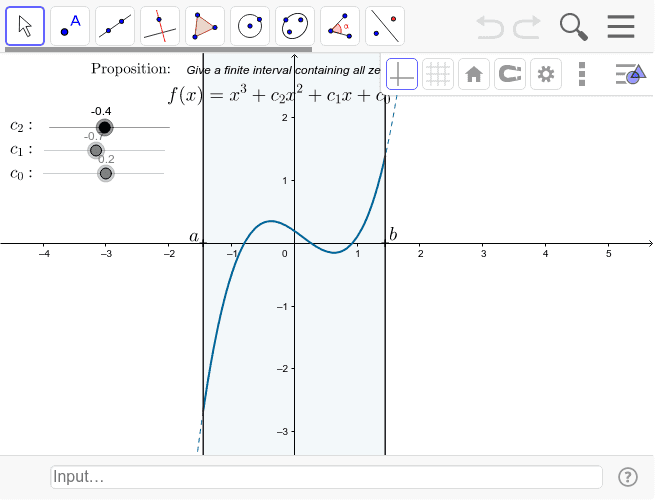Toggle the style bar views button
This screenshot has height=500, width=655.
tap(631, 74)
